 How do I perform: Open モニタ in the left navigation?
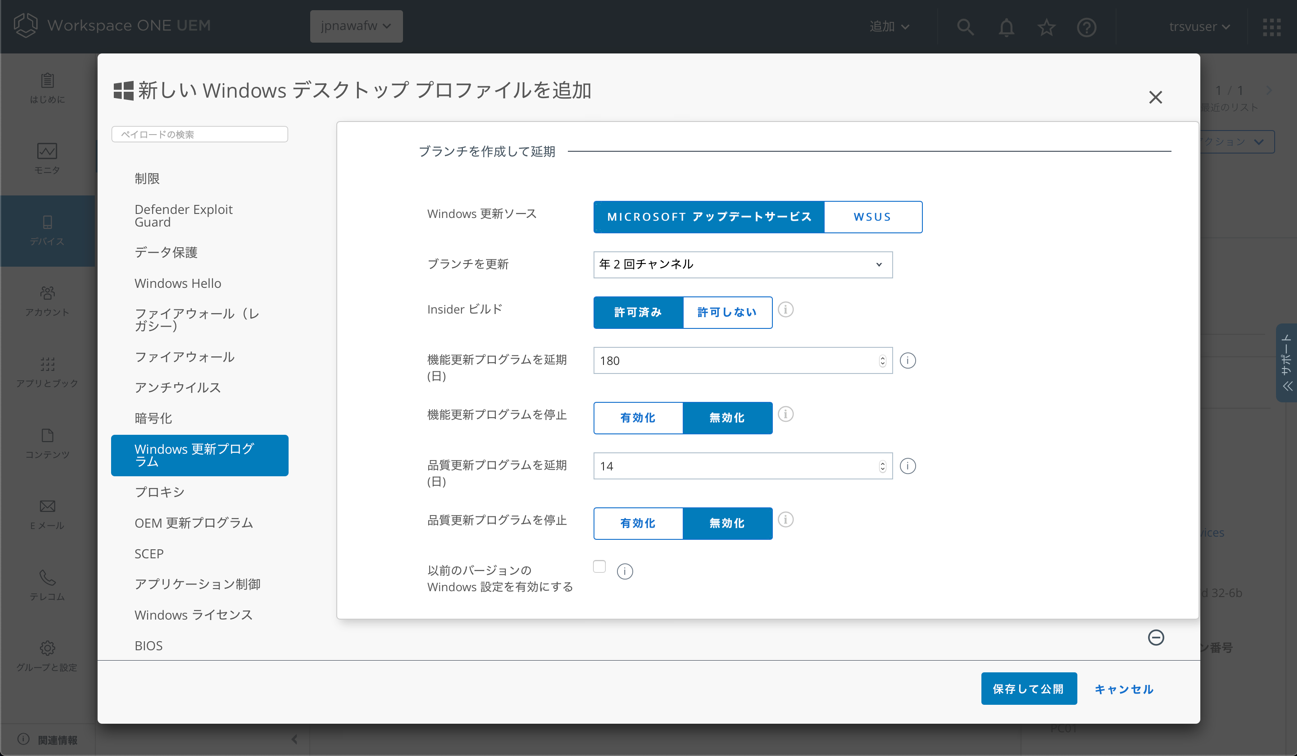(x=47, y=160)
